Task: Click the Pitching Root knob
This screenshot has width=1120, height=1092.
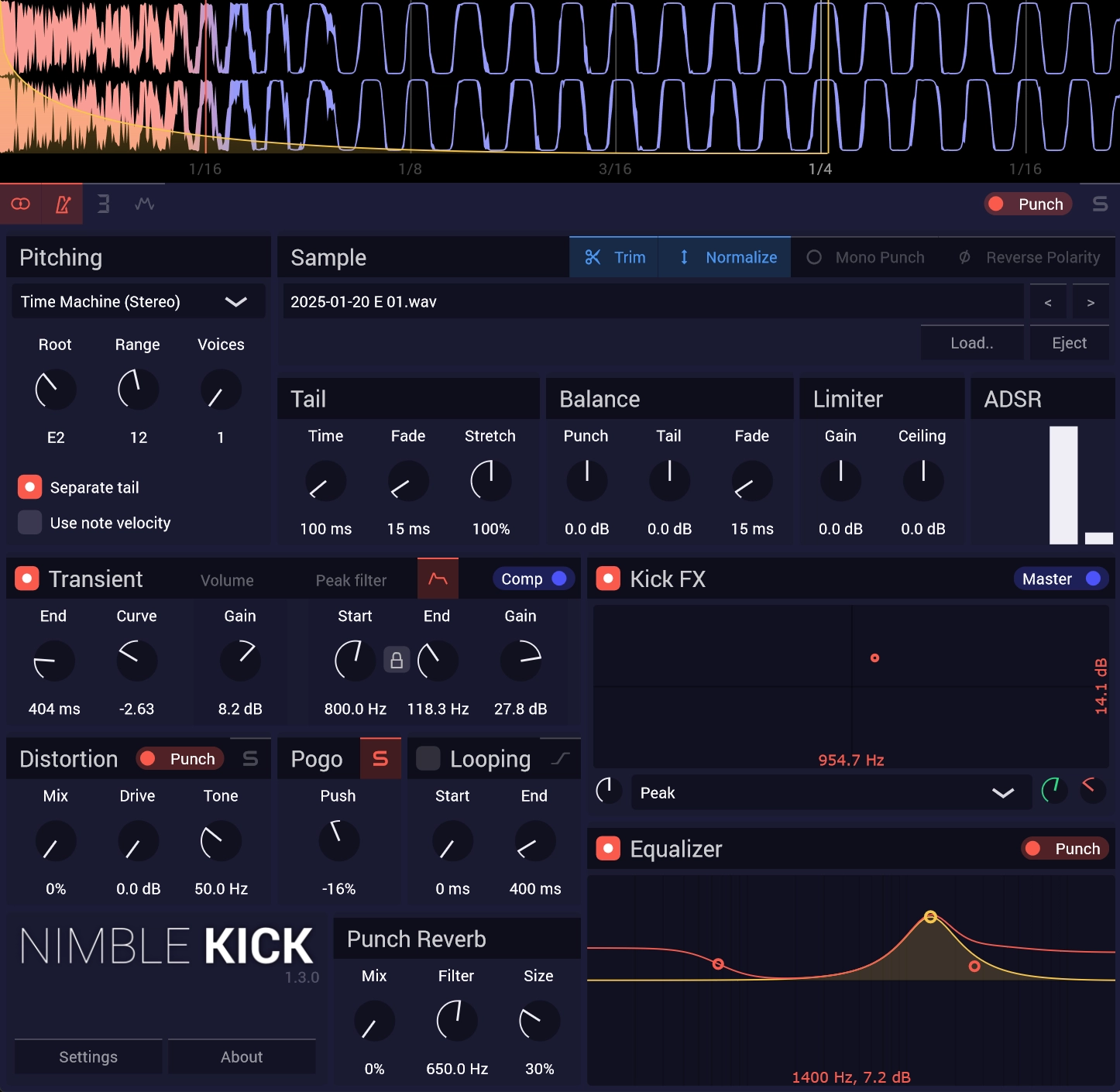Action: (x=56, y=390)
